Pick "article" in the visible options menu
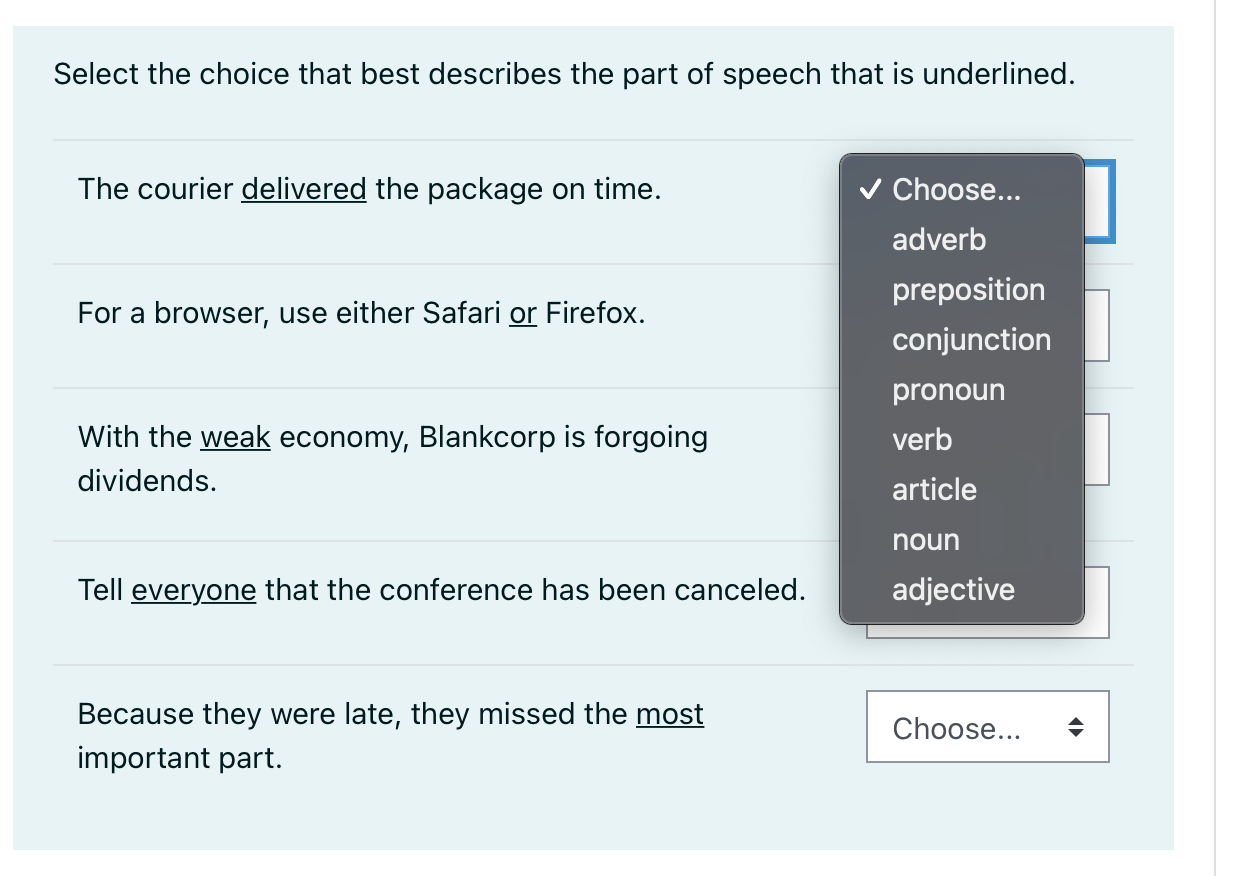The width and height of the screenshot is (1236, 876). [x=934, y=489]
